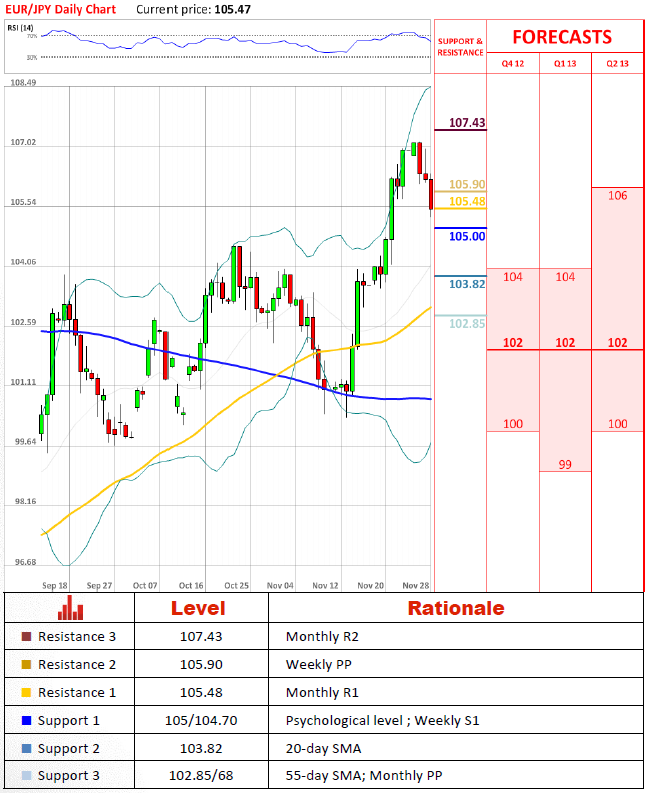Click the 103.82 level beside the chart
The height and width of the screenshot is (793, 648).
pos(467,284)
